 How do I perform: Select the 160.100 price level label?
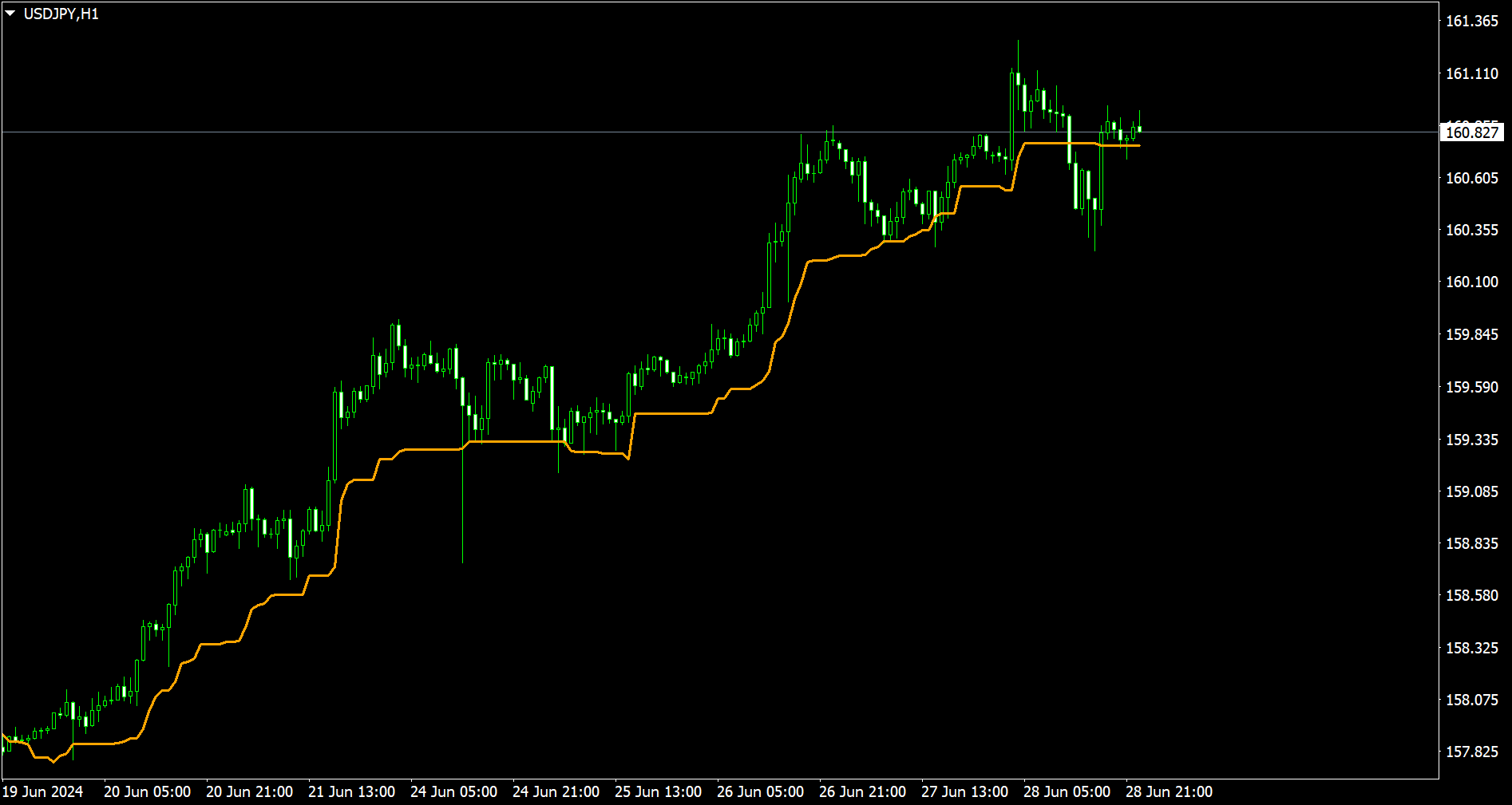[x=1472, y=282]
